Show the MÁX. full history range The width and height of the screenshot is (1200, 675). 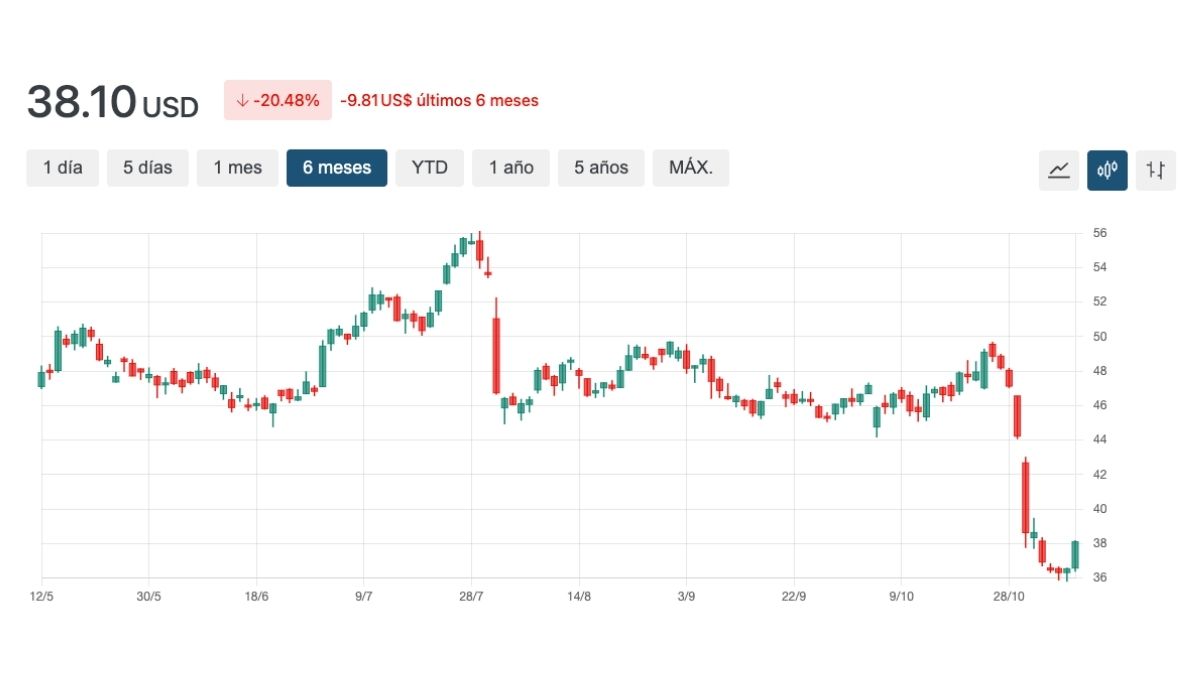pyautogui.click(x=690, y=168)
